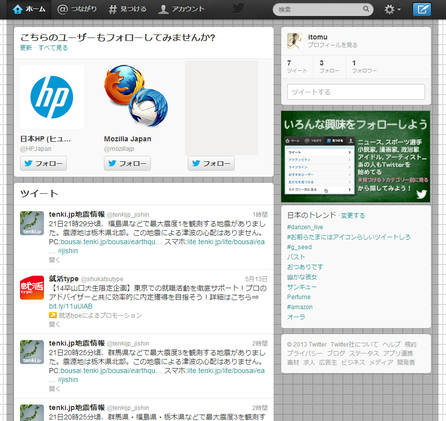The width and height of the screenshot is (446, 421).
Task: Click the 就活type red avatar icon
Action: point(32,287)
